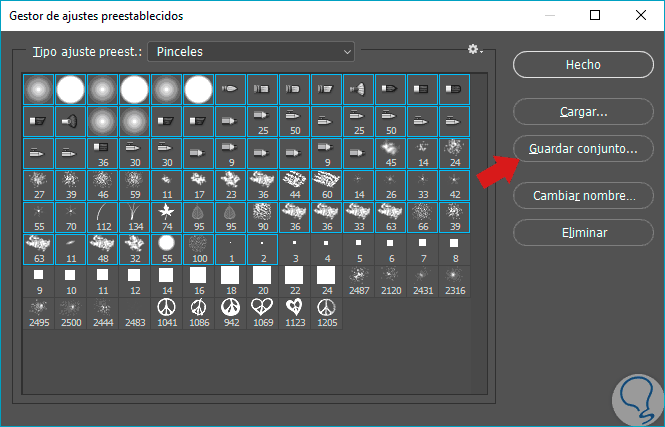This screenshot has height=427, width=665.
Task: Click the peace sign brush 1041
Action: [x=167, y=310]
